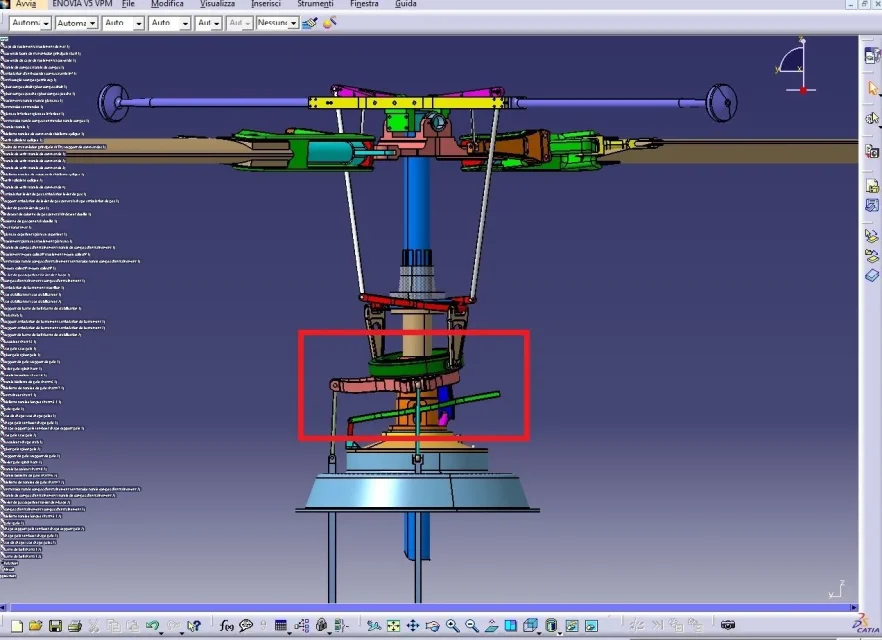Open the Aut point symbol dropdown
This screenshot has height=640, width=882.
[217, 24]
